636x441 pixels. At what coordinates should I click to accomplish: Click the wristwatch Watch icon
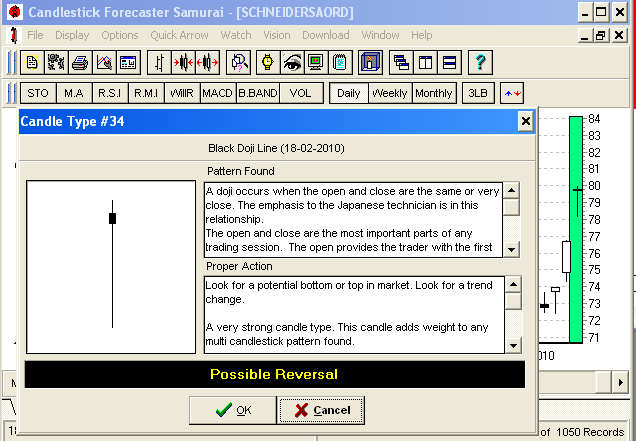pyautogui.click(x=268, y=62)
